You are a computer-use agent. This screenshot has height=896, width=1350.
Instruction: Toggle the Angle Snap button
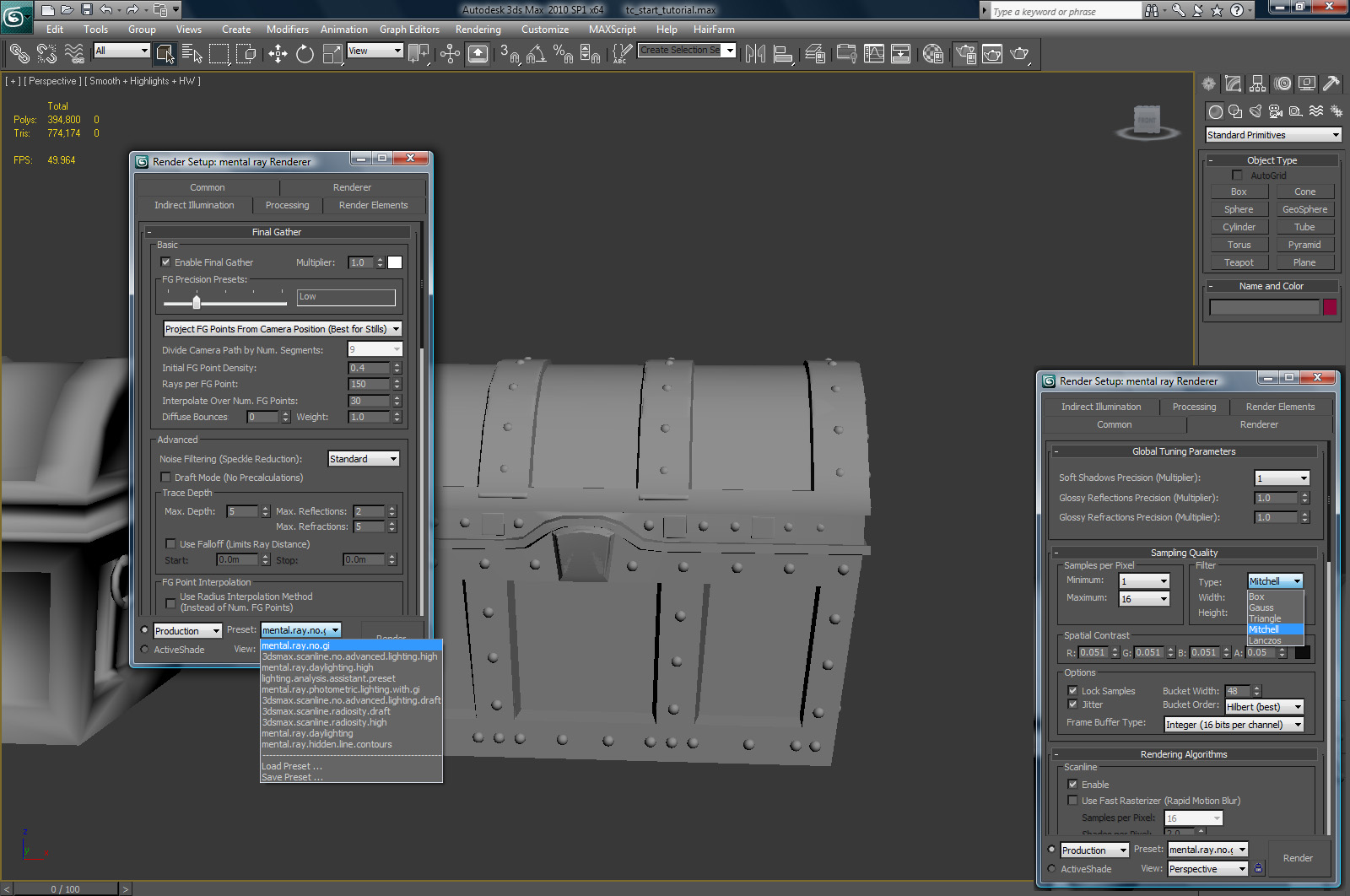(536, 54)
